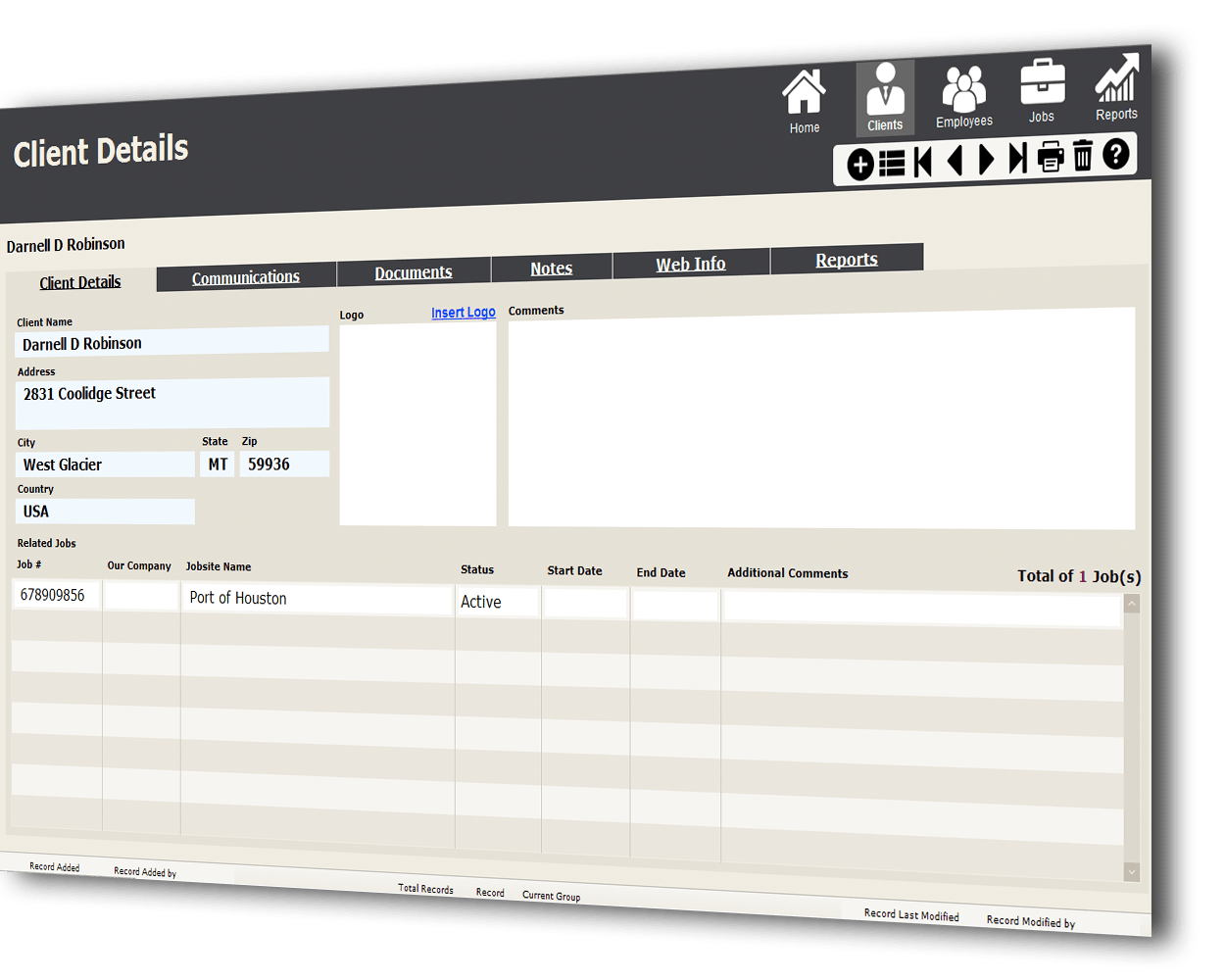
Task: Jump to the last record
Action: 1017,158
